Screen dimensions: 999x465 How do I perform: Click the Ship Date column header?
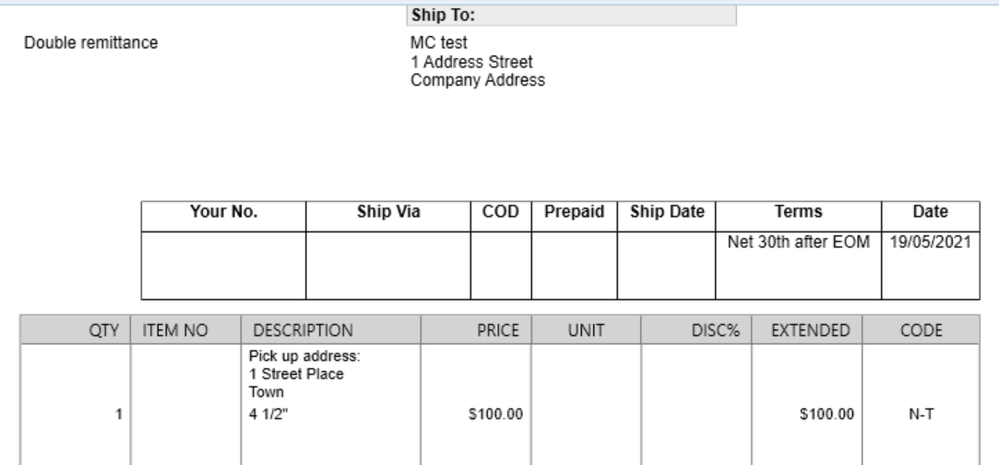click(x=666, y=212)
